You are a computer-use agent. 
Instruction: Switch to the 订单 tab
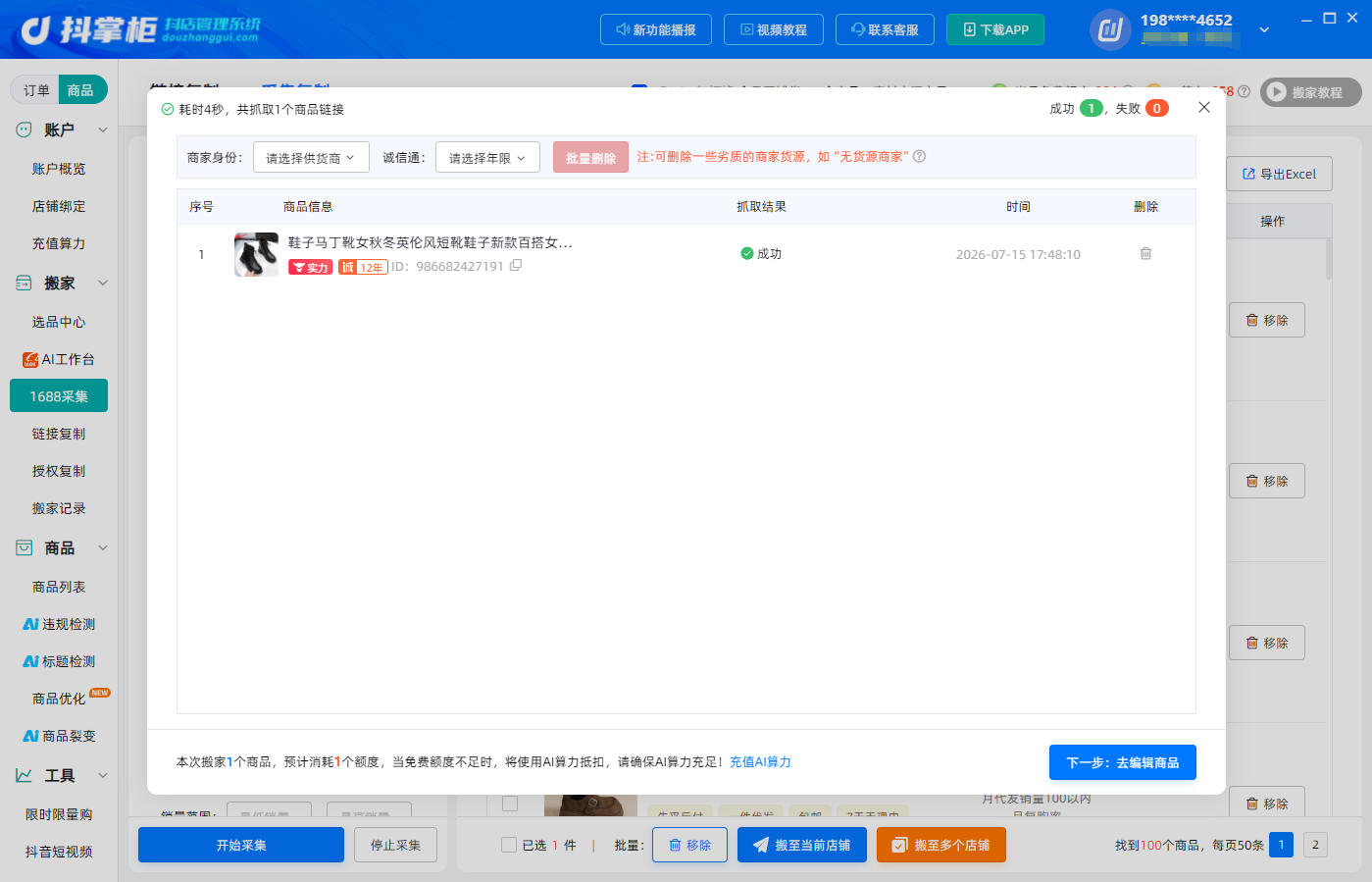pos(36,90)
